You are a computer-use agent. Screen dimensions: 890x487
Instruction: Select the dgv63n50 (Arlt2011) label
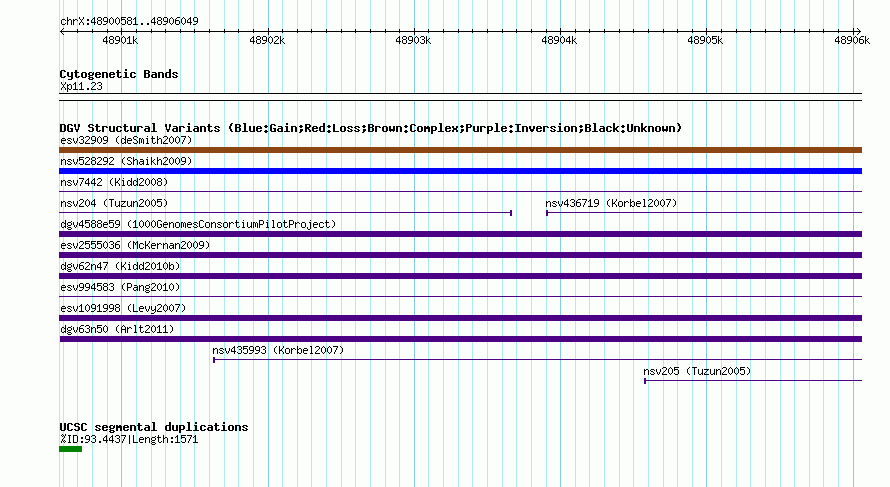117,329
